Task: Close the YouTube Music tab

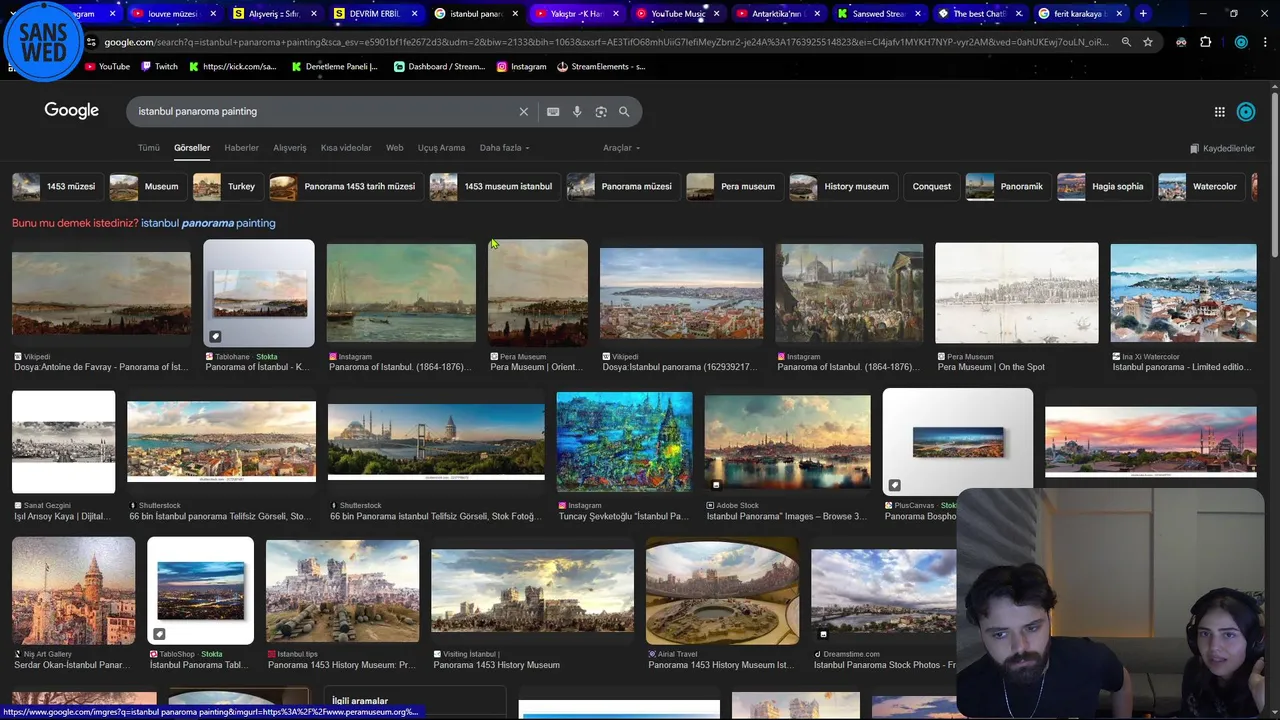Action: 716,14
